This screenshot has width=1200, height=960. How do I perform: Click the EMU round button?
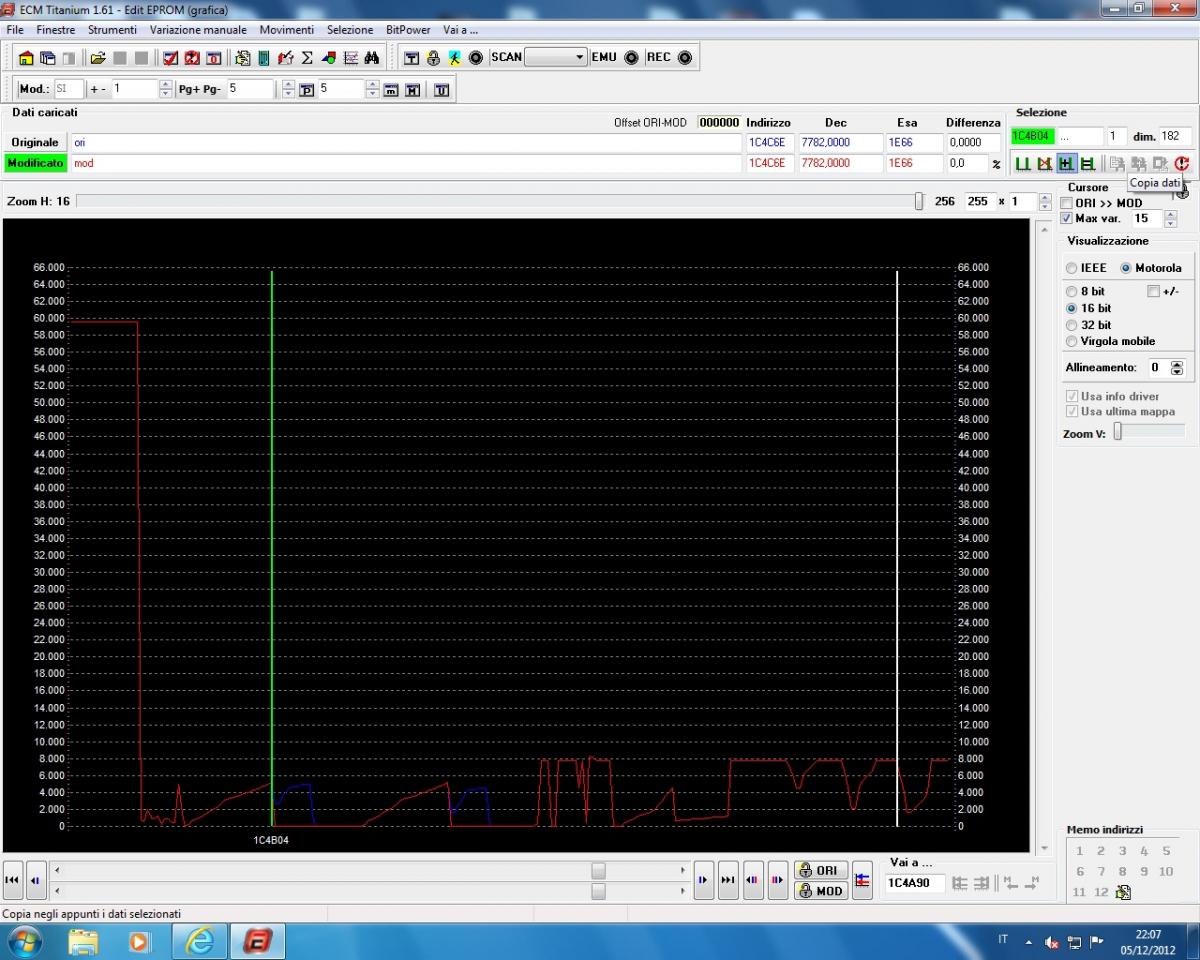[631, 58]
